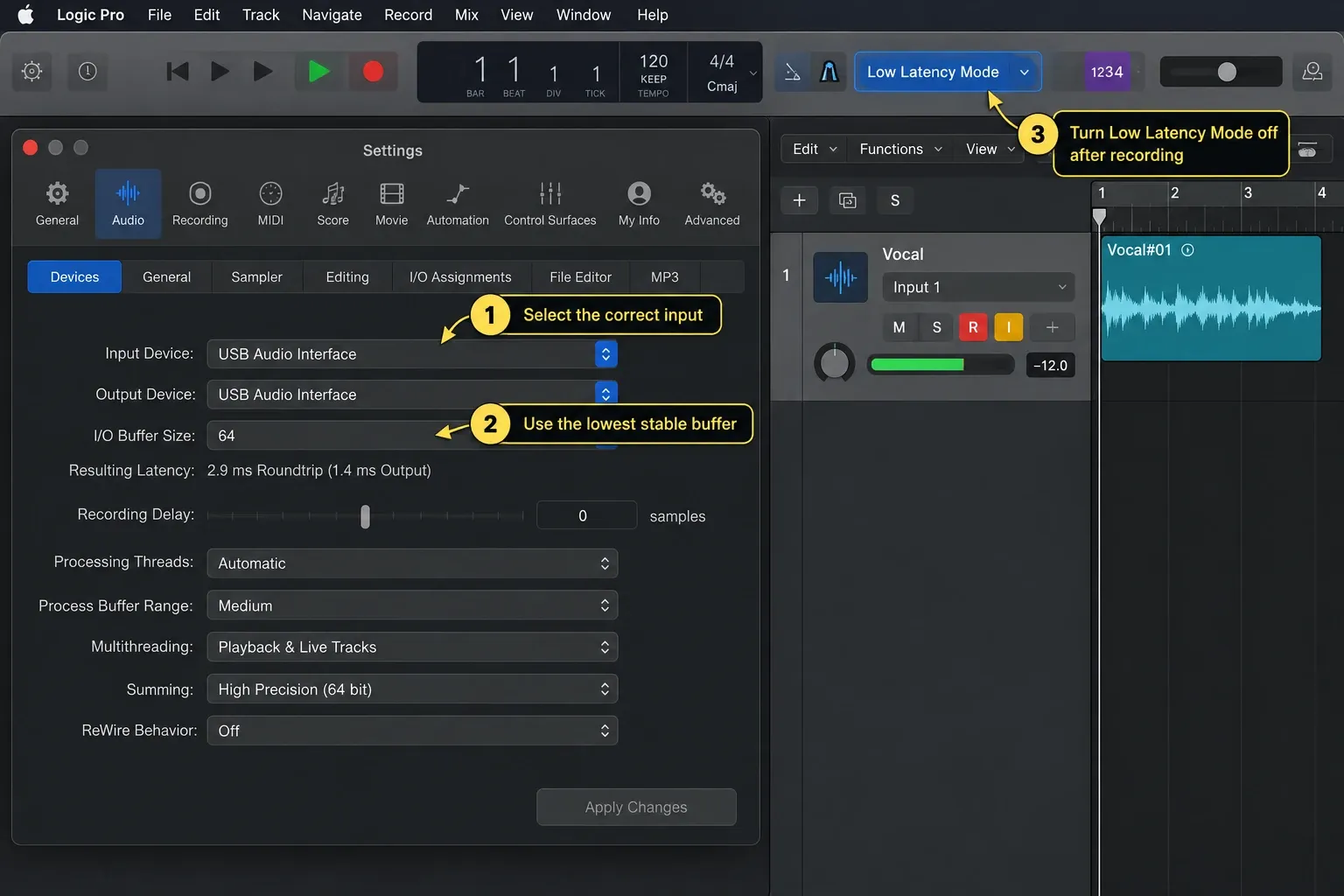1344x896 pixels.
Task: Open the Control Surfaces settings pane
Action: tap(549, 204)
